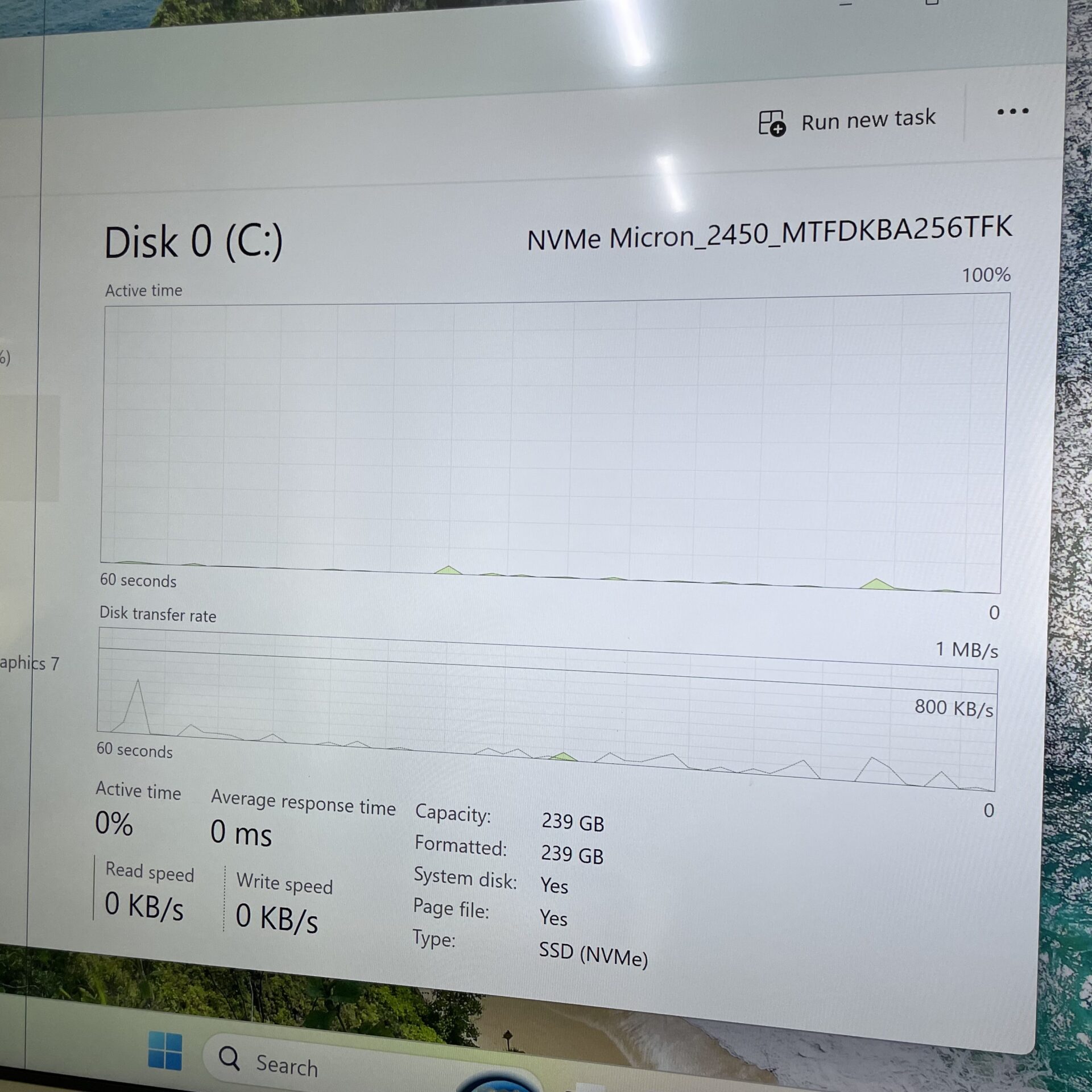Open the Run new task dialog
Viewport: 1092px width, 1092px height.
coord(867,119)
